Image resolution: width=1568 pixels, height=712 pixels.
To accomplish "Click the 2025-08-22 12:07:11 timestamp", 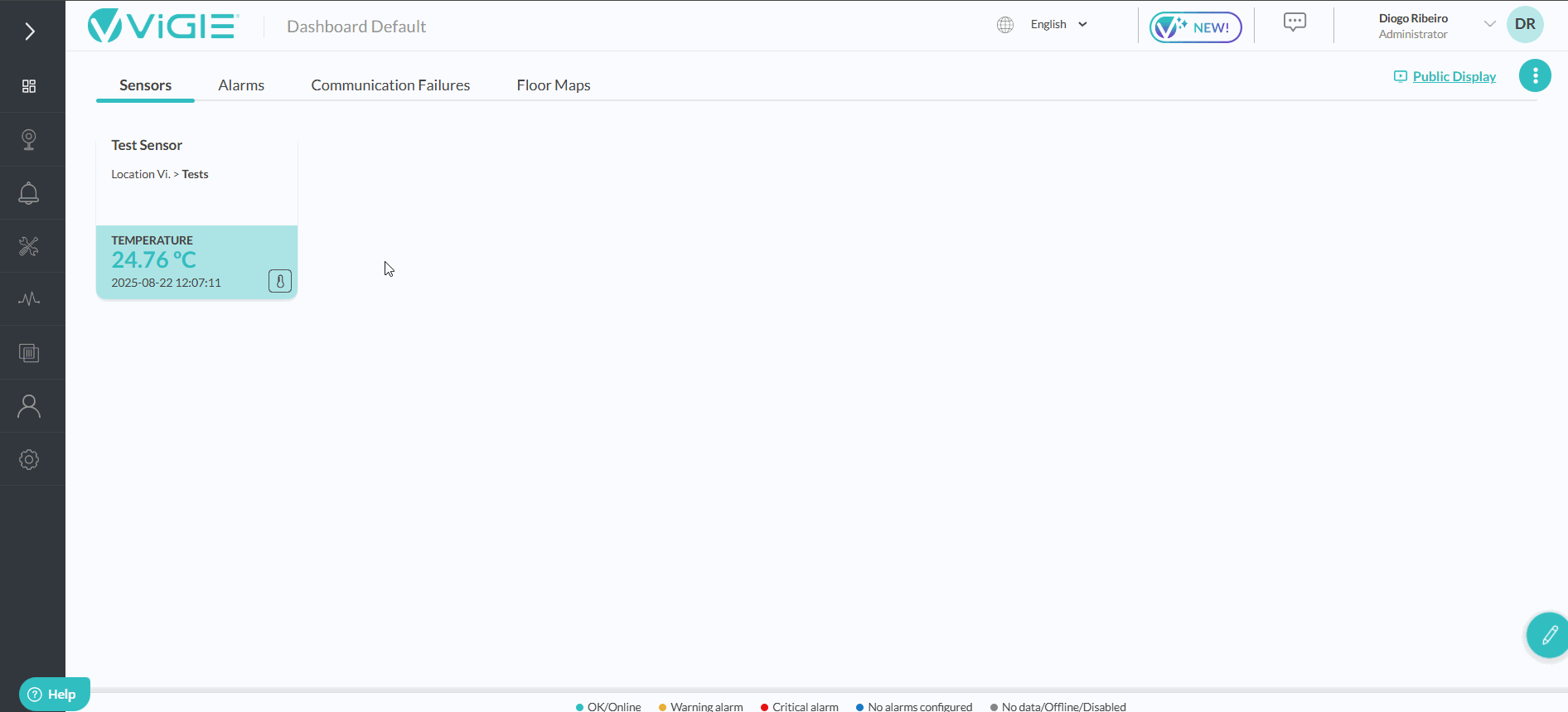I will [167, 283].
